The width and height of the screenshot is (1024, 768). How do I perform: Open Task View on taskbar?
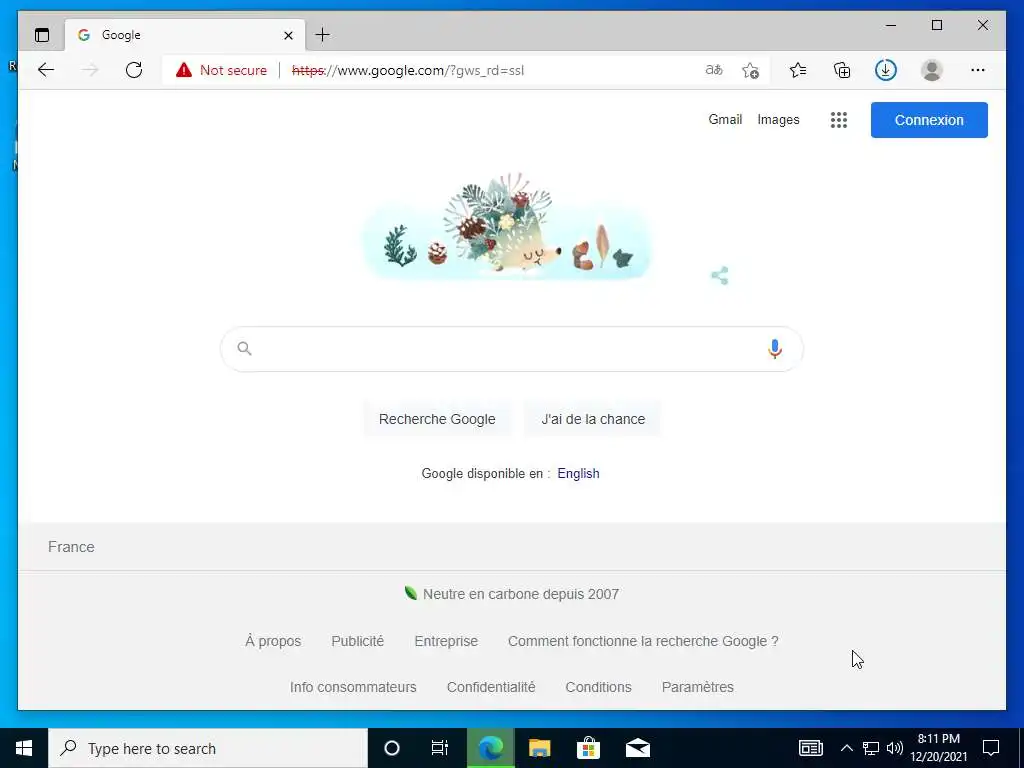(x=440, y=748)
